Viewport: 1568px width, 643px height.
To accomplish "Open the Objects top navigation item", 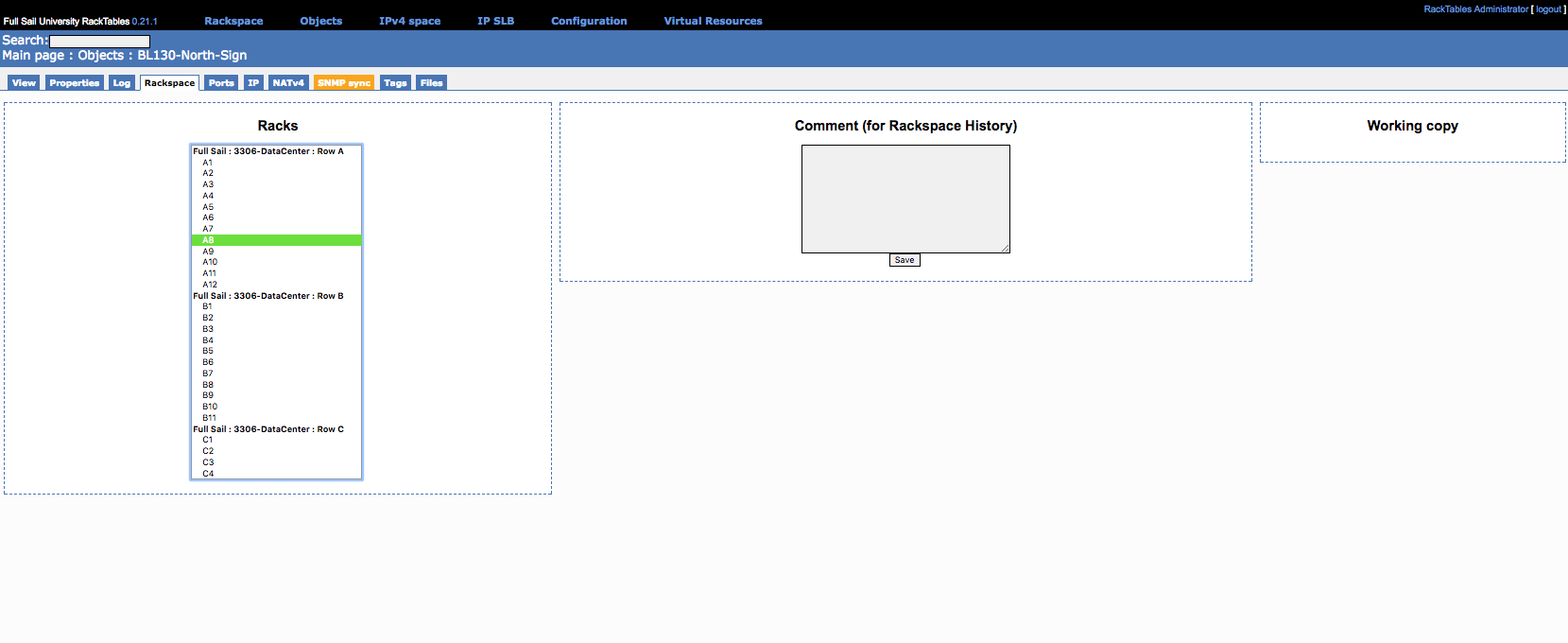I will click(x=320, y=21).
